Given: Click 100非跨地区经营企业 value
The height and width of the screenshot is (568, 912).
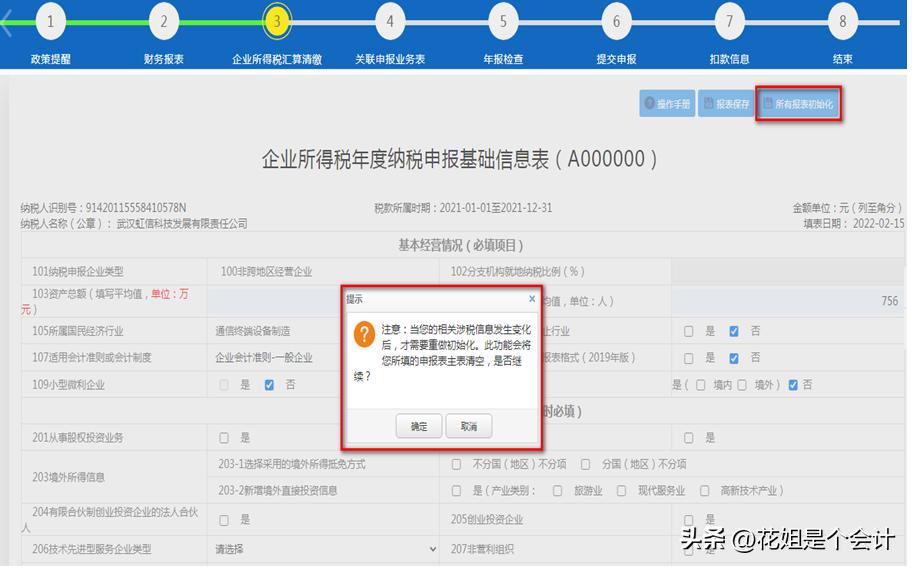Looking at the screenshot, I should 266,272.
